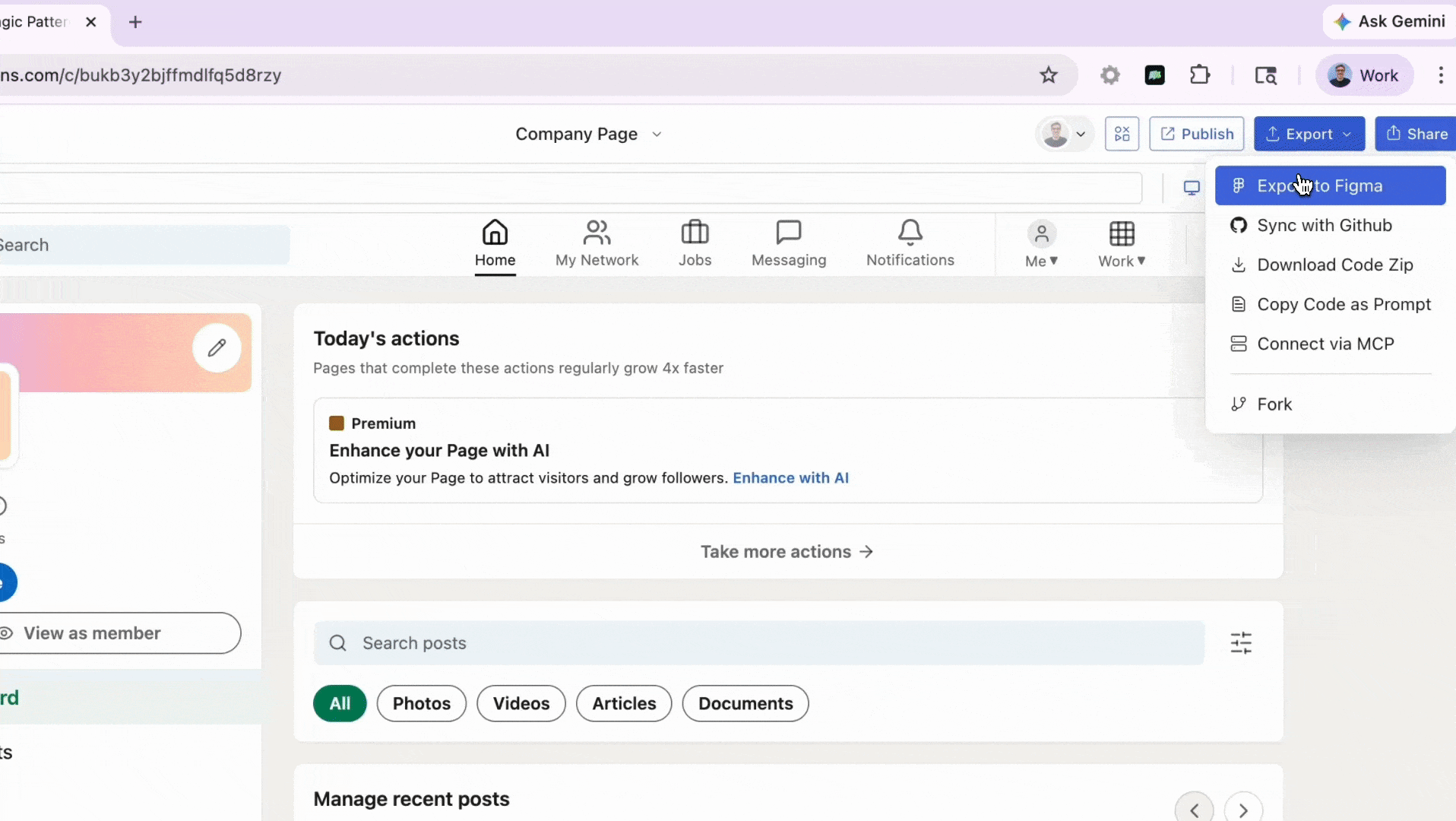Open Messaging chat icon
This screenshot has height=821, width=1456.
(788, 233)
